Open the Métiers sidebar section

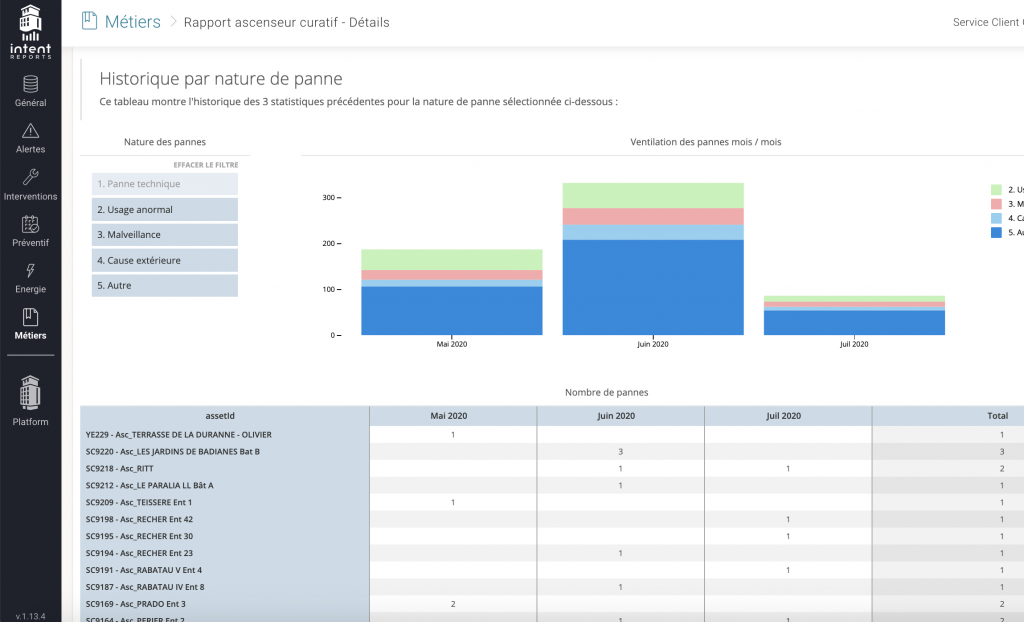(30, 325)
